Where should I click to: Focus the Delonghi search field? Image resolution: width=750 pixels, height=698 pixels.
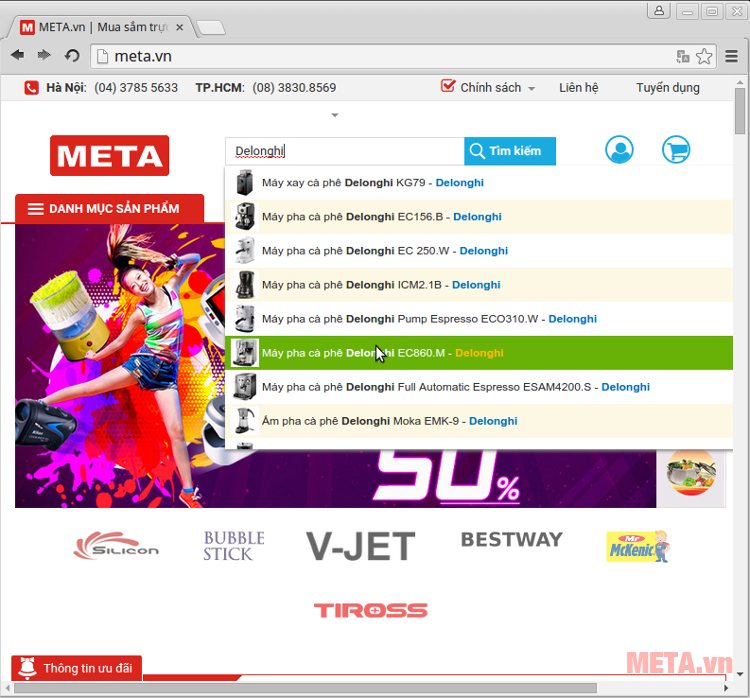pos(344,151)
